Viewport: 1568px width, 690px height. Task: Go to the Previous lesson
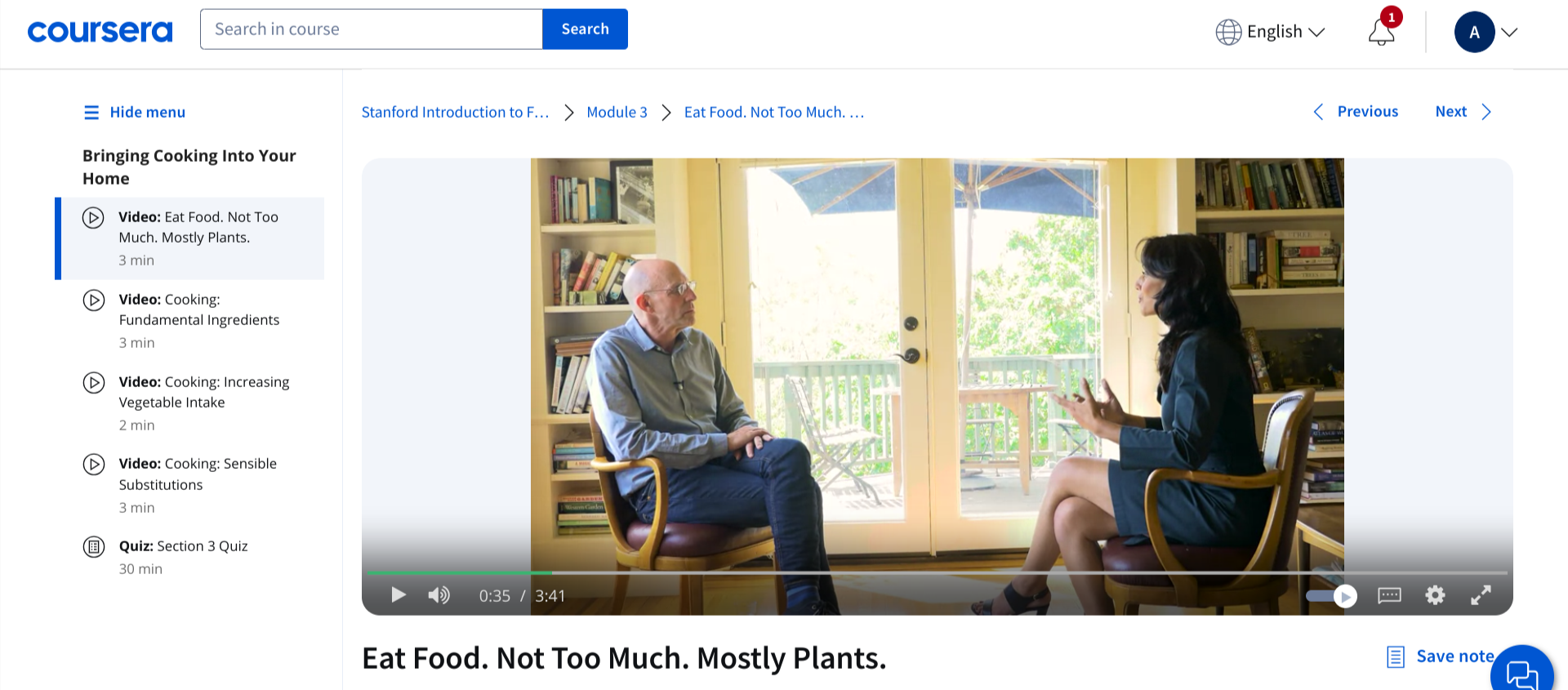coord(1356,112)
